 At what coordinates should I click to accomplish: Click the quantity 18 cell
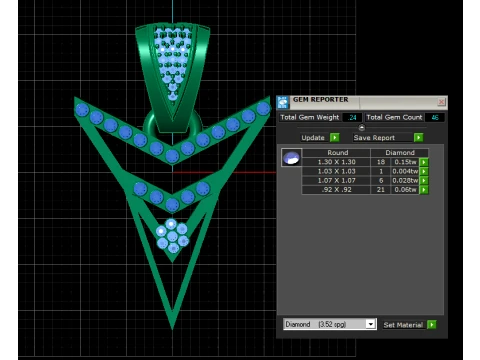tap(381, 162)
